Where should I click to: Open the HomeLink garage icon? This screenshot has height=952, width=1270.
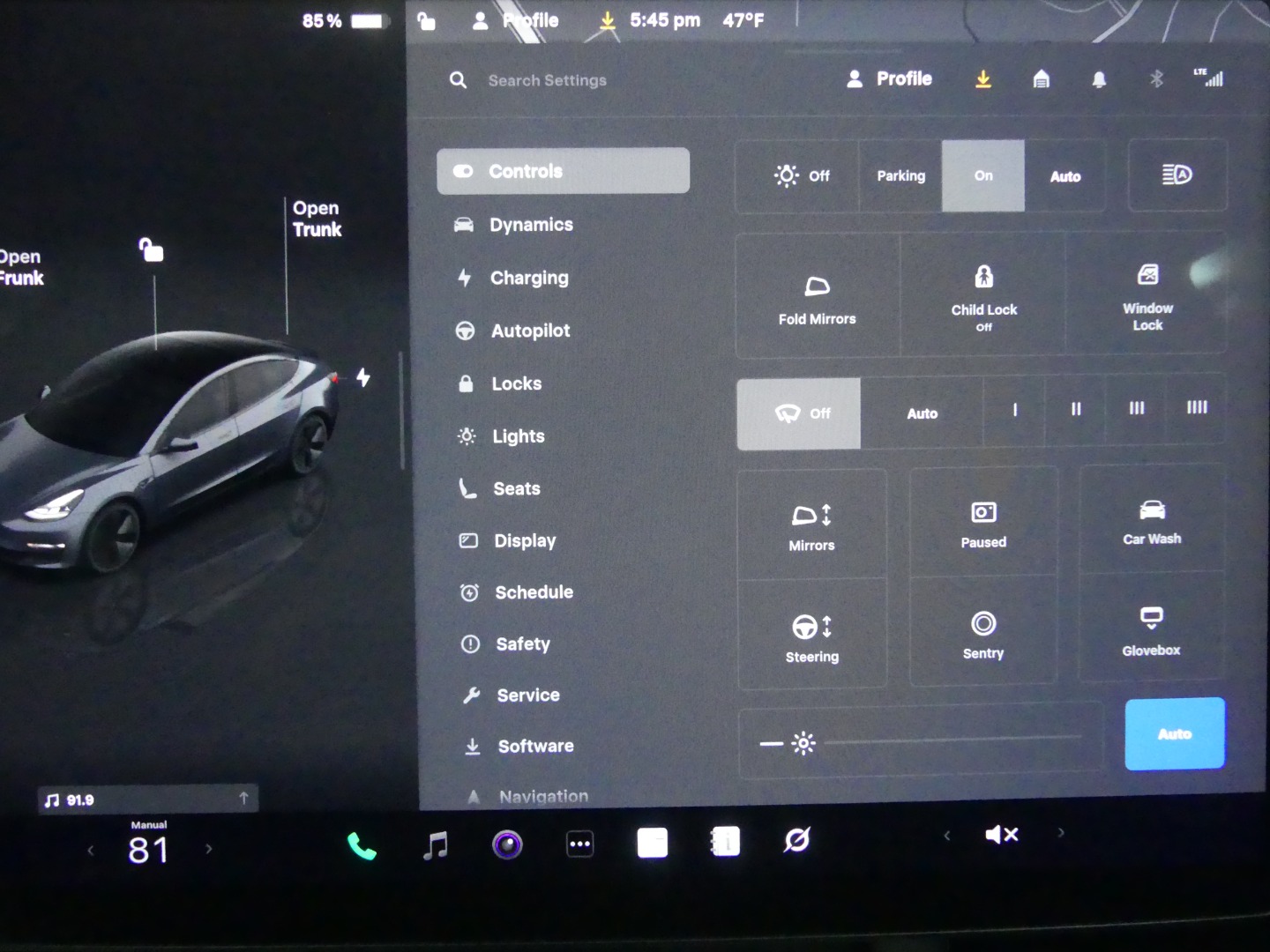[1041, 80]
